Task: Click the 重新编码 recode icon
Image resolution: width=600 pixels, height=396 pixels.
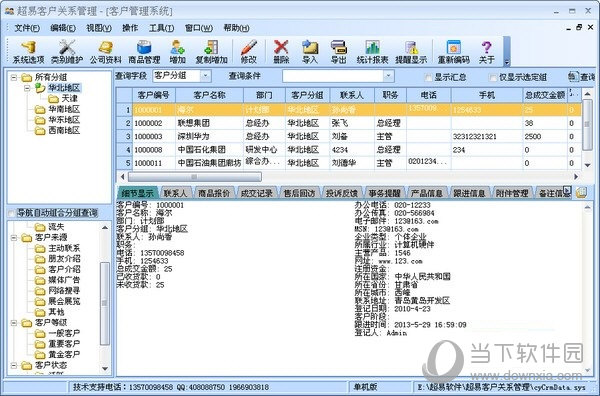Action: point(453,52)
